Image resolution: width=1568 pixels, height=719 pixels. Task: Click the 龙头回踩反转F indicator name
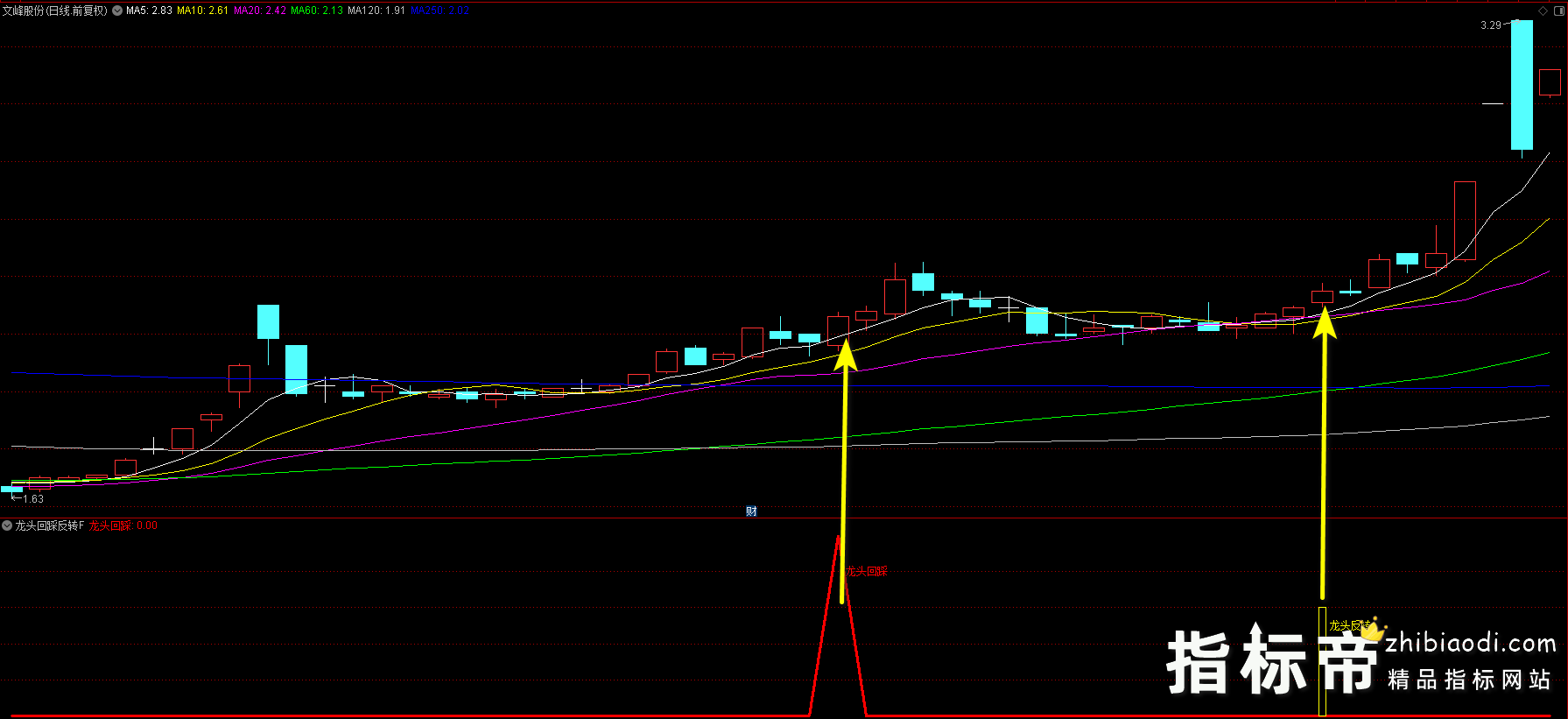coord(50,525)
